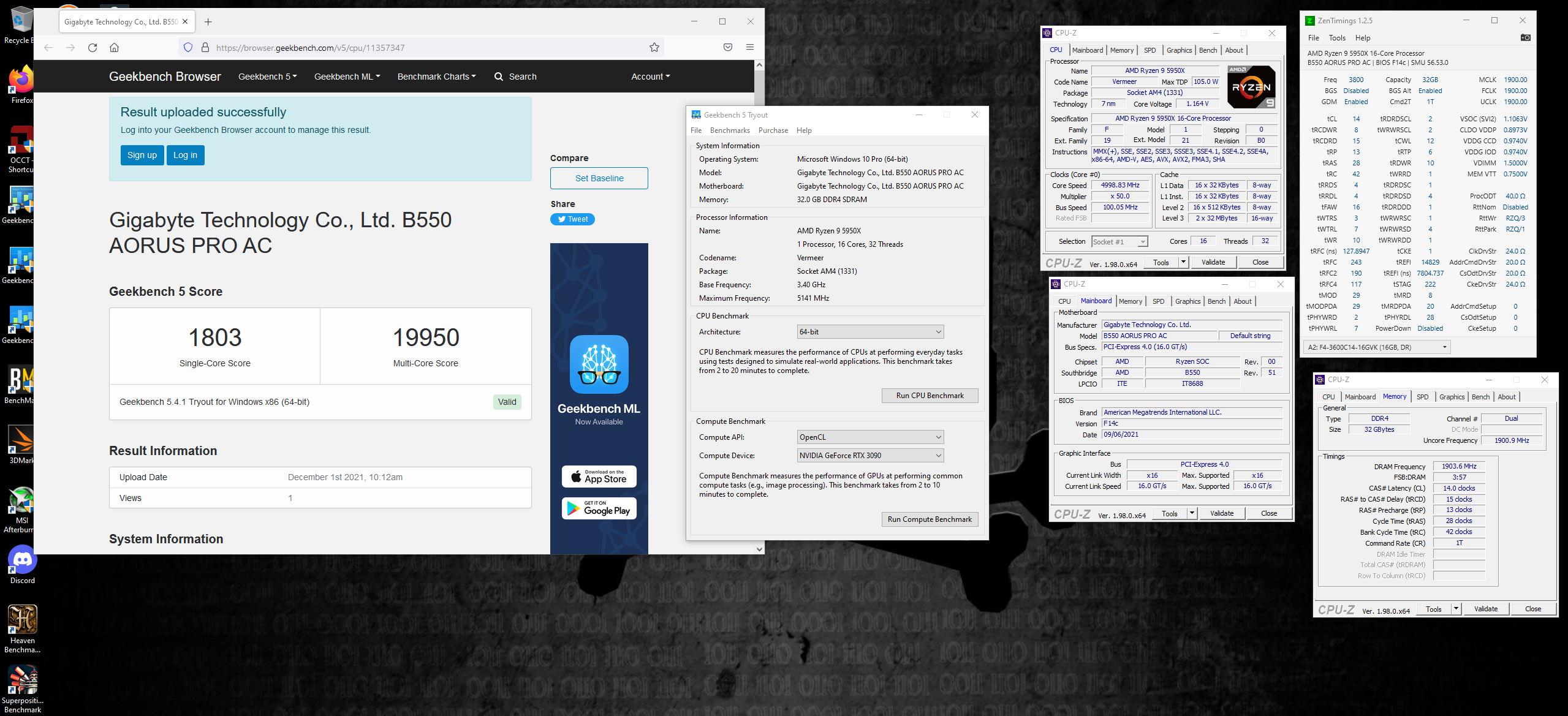Open the MSI Afterburner desktop icon
This screenshot has height=716, width=1568.
[x=21, y=510]
